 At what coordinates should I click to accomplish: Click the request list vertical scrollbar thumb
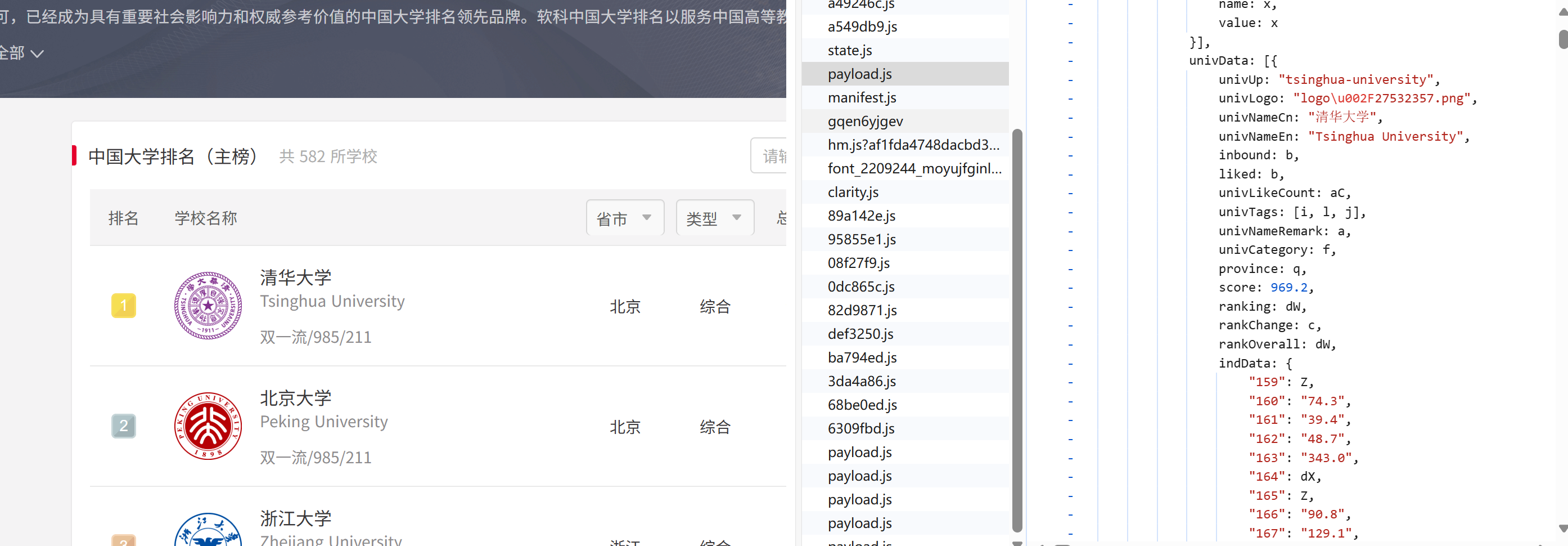[x=1016, y=330]
